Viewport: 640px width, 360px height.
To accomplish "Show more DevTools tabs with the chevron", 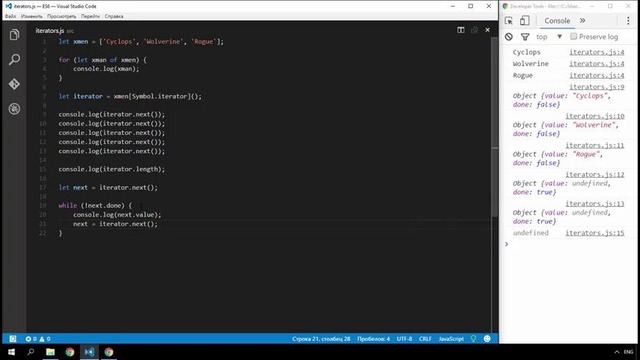I will pyautogui.click(x=582, y=20).
